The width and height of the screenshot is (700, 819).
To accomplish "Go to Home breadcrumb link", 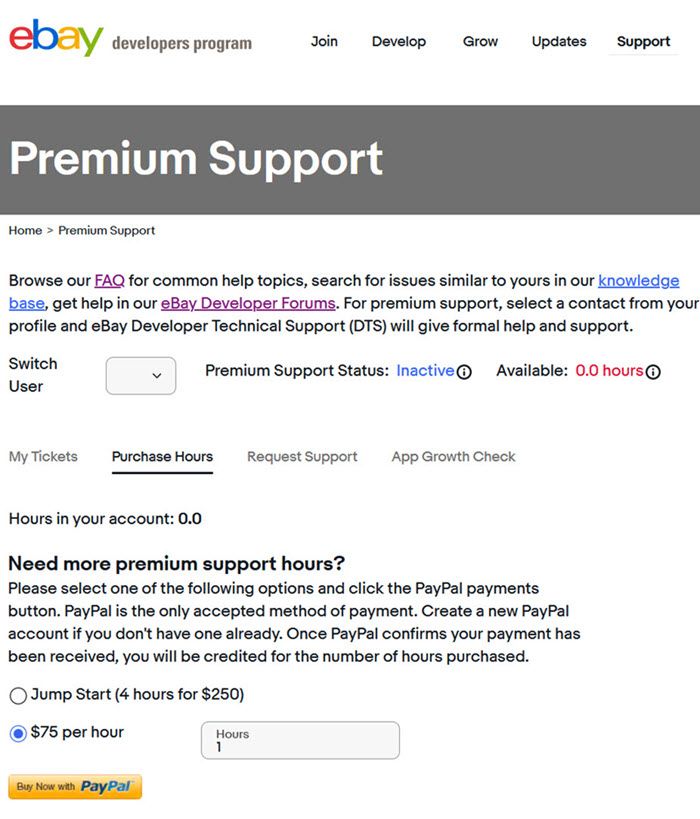I will [25, 230].
